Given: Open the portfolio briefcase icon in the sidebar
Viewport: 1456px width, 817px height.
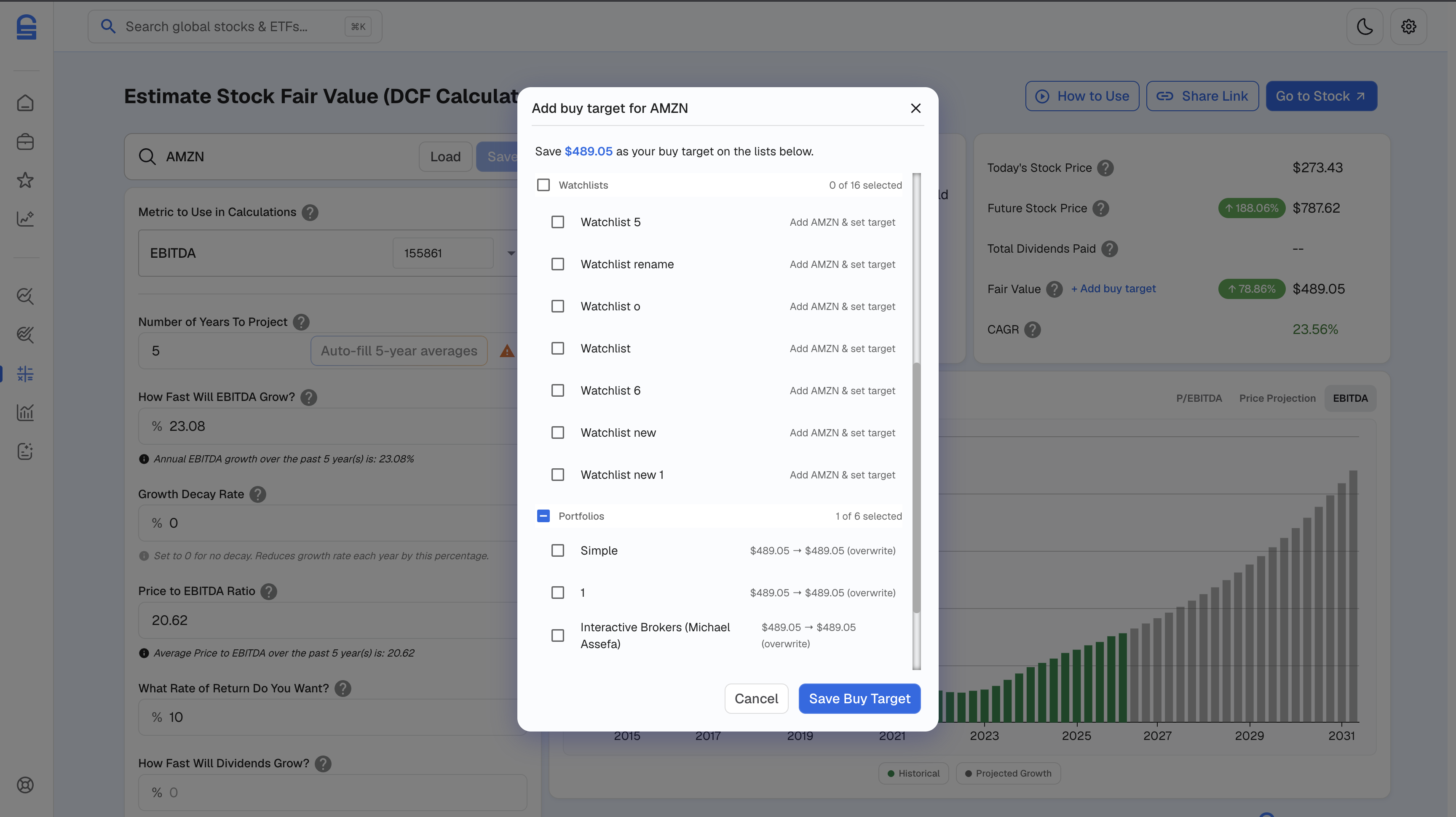Looking at the screenshot, I should 25,141.
